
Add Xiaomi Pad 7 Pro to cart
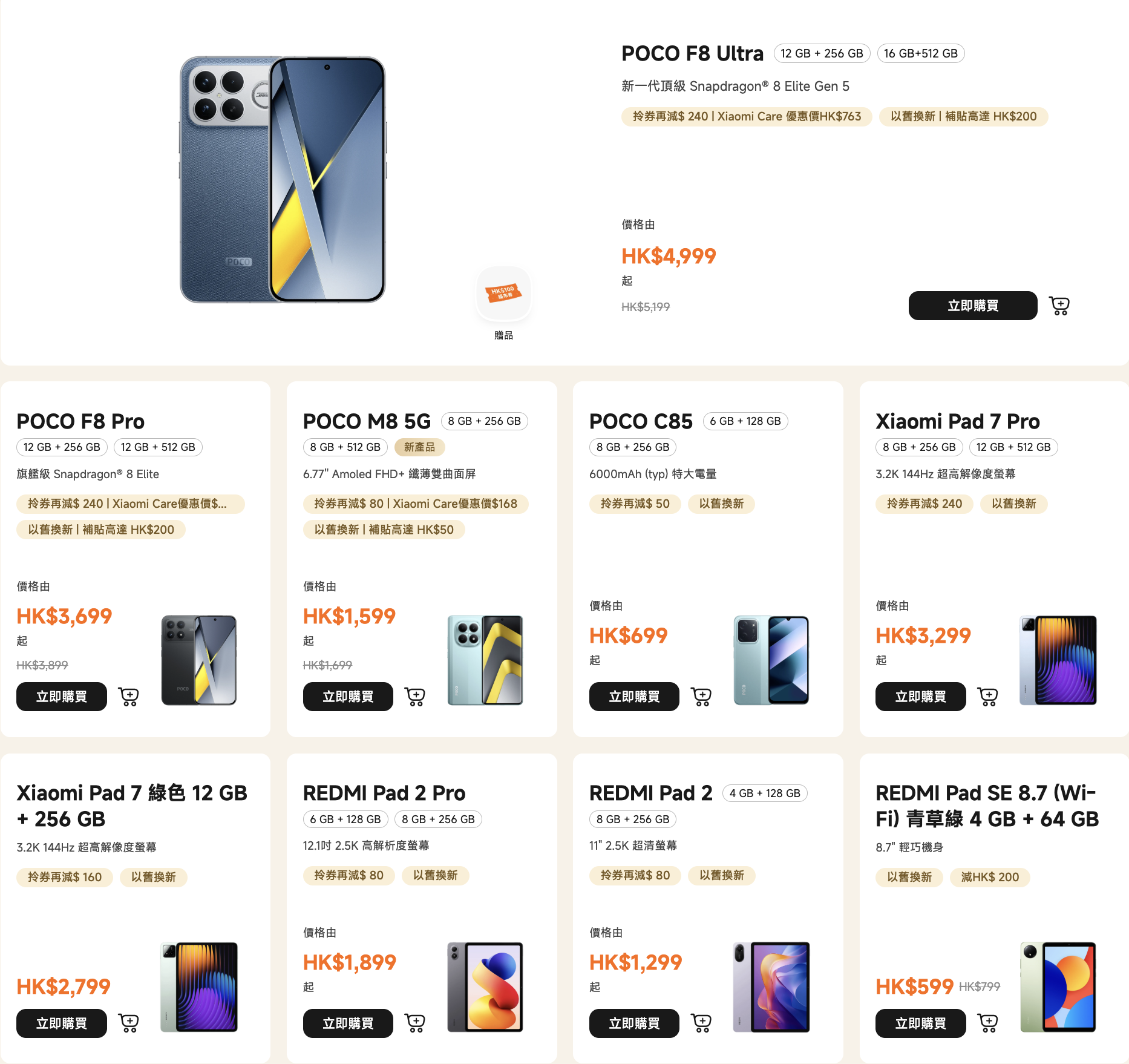point(988,697)
